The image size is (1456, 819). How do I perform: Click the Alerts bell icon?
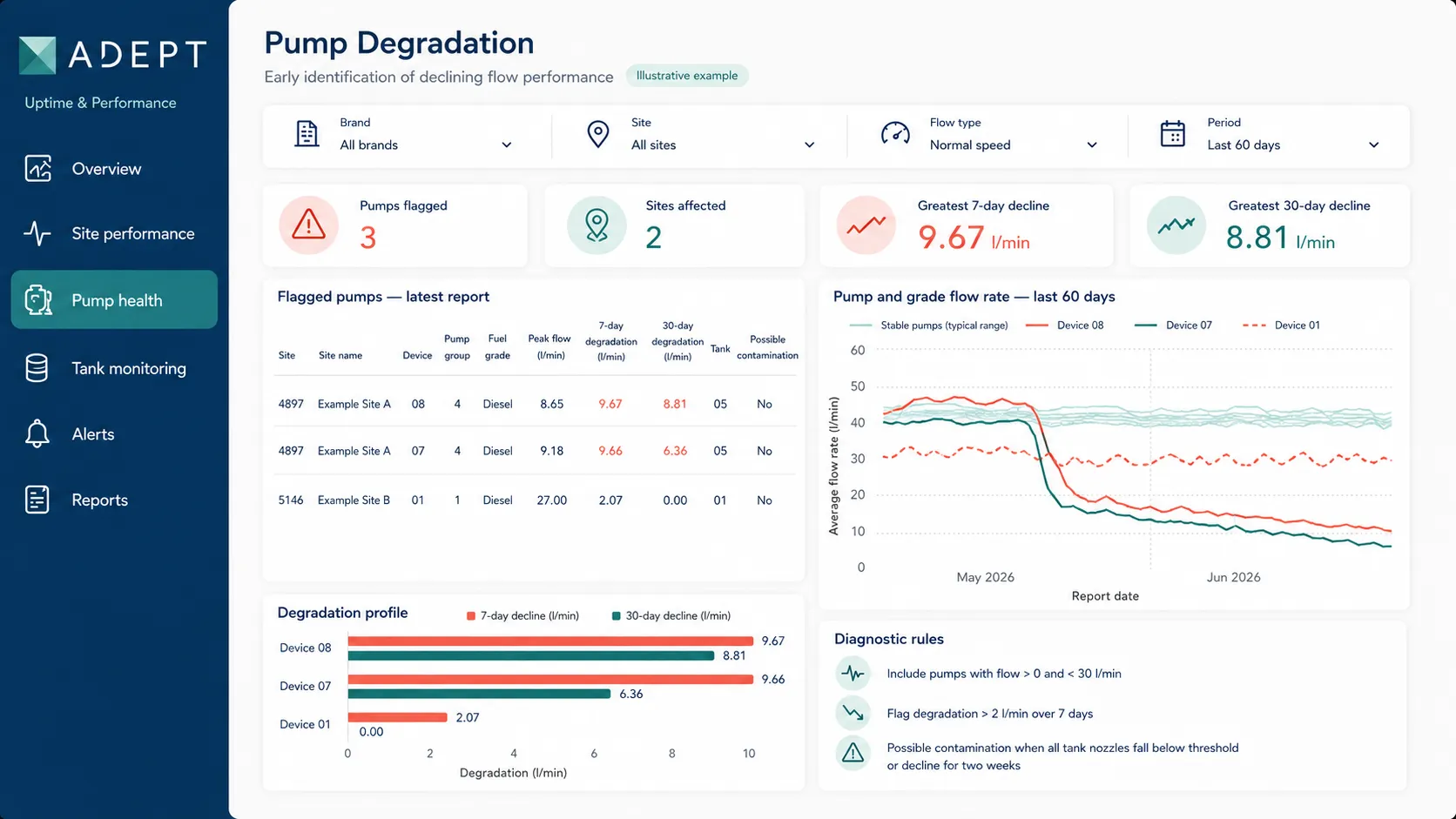tap(37, 433)
